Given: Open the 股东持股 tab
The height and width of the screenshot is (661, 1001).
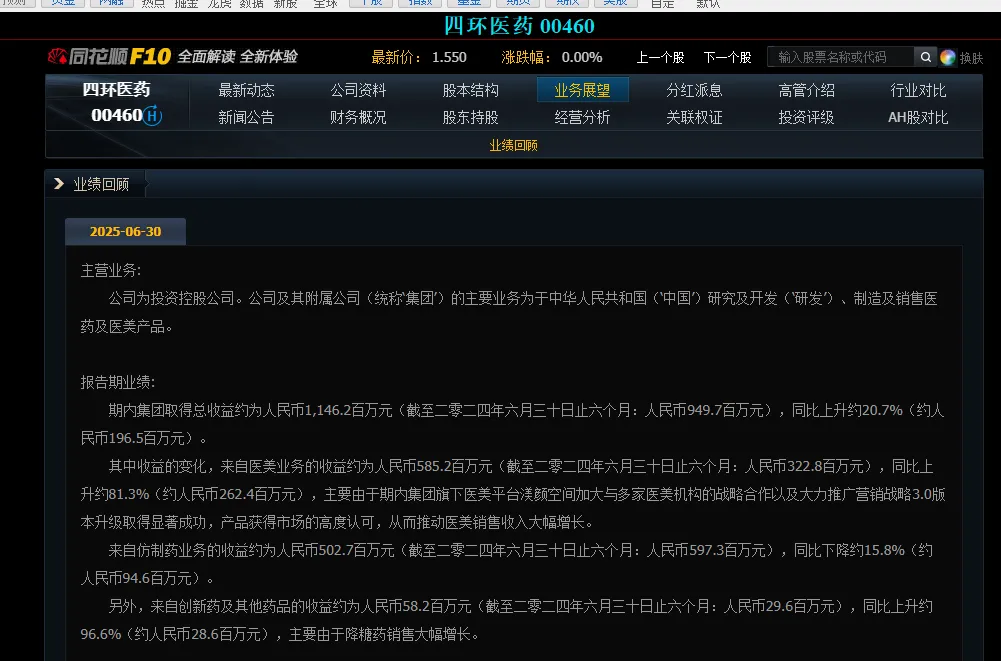Looking at the screenshot, I should 470,118.
